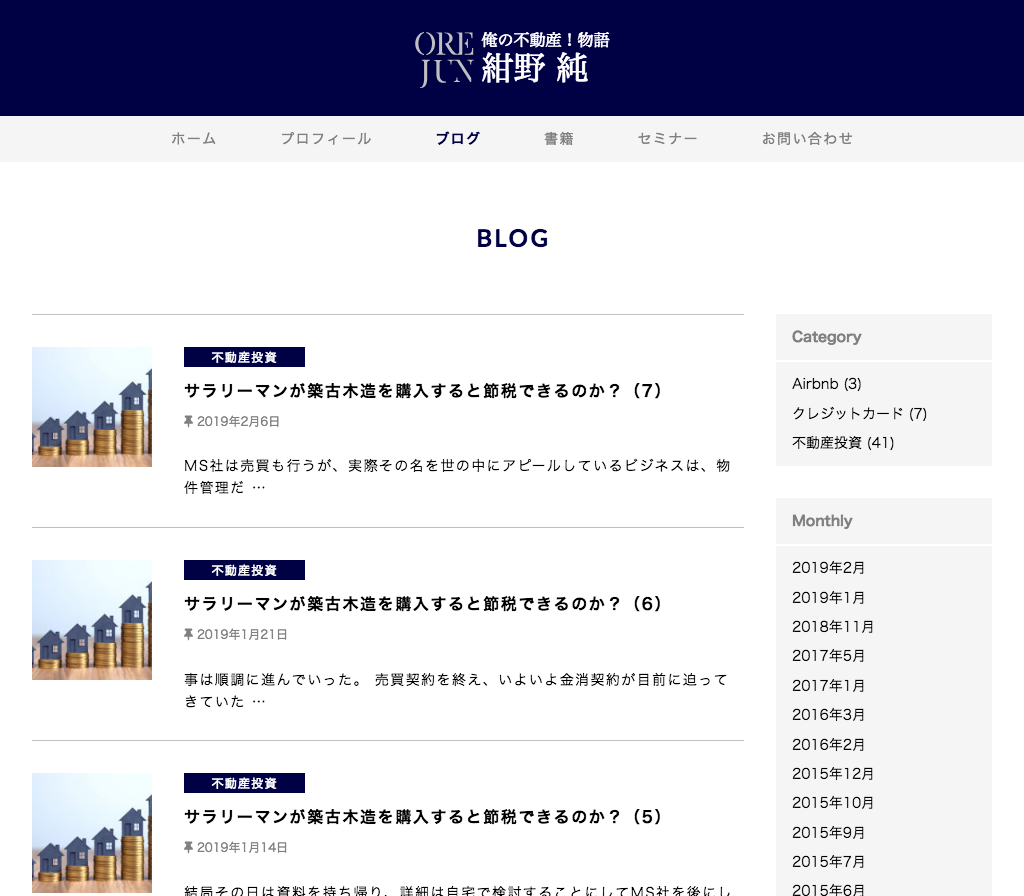Click the ORE JUN site logo
Screen dimensions: 1024x896
pos(511,58)
